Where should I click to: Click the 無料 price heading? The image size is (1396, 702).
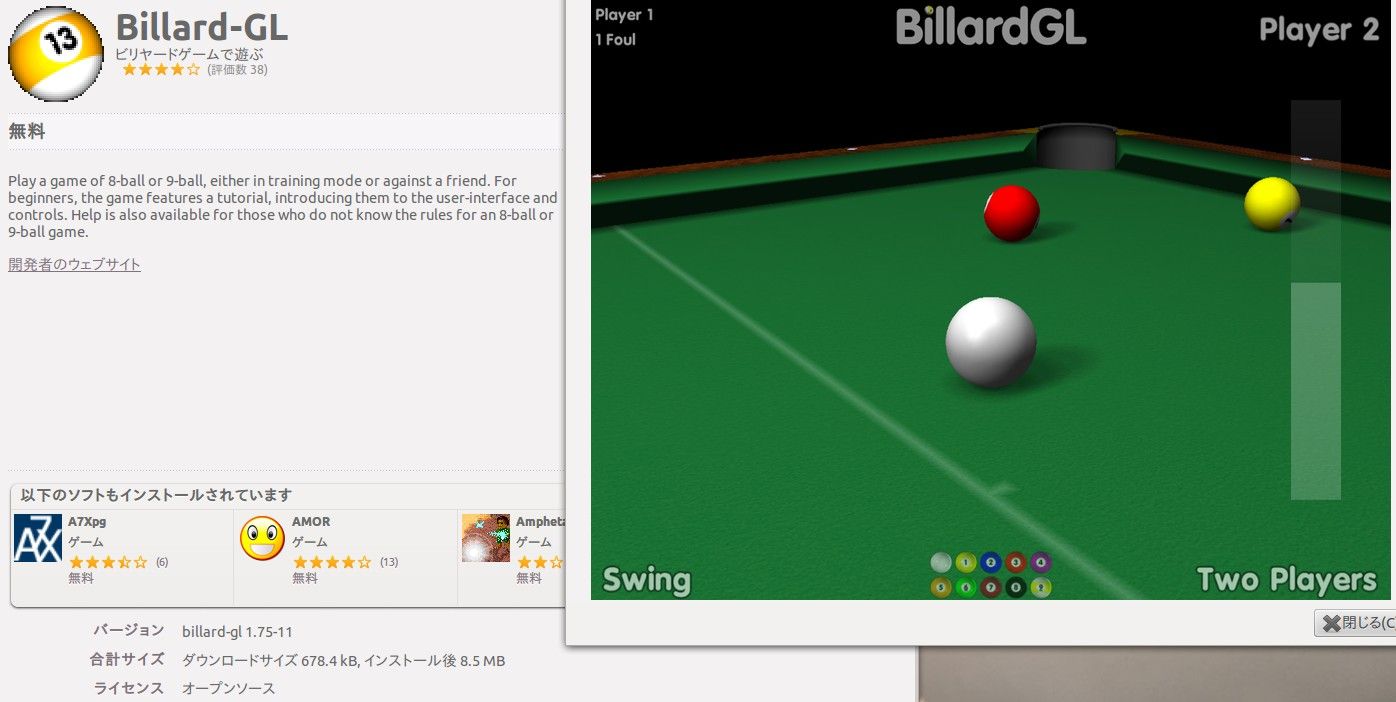(27, 131)
